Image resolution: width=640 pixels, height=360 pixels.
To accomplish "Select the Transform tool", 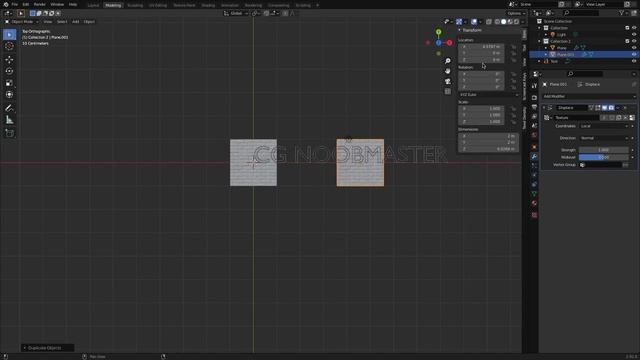I will (x=9, y=95).
